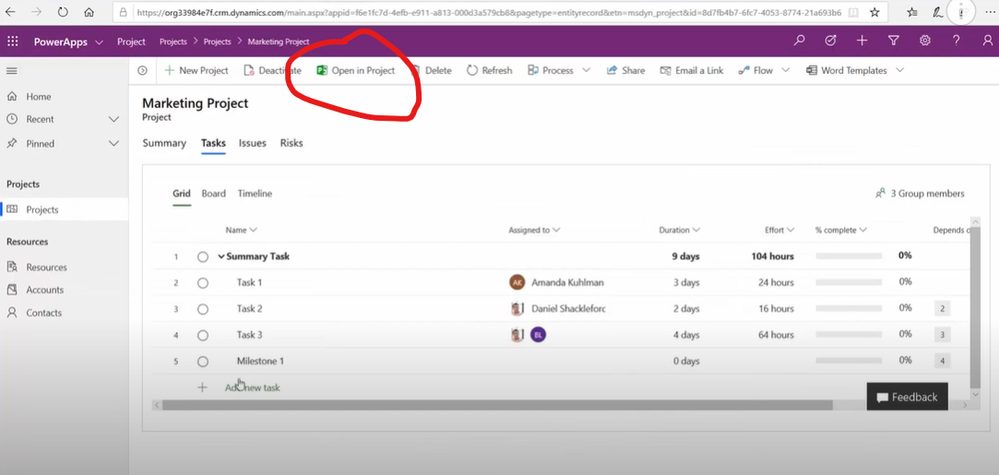Click Share in command bar
The width and height of the screenshot is (999, 475).
[x=626, y=71]
